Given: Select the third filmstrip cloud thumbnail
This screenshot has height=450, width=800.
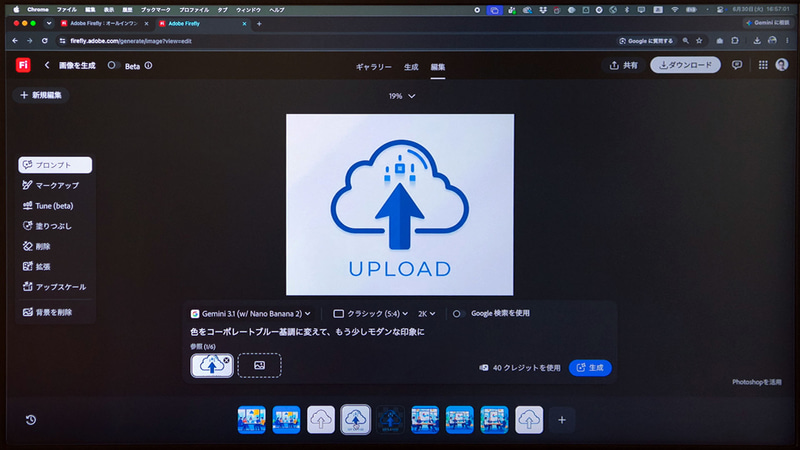Looking at the screenshot, I should (x=321, y=420).
